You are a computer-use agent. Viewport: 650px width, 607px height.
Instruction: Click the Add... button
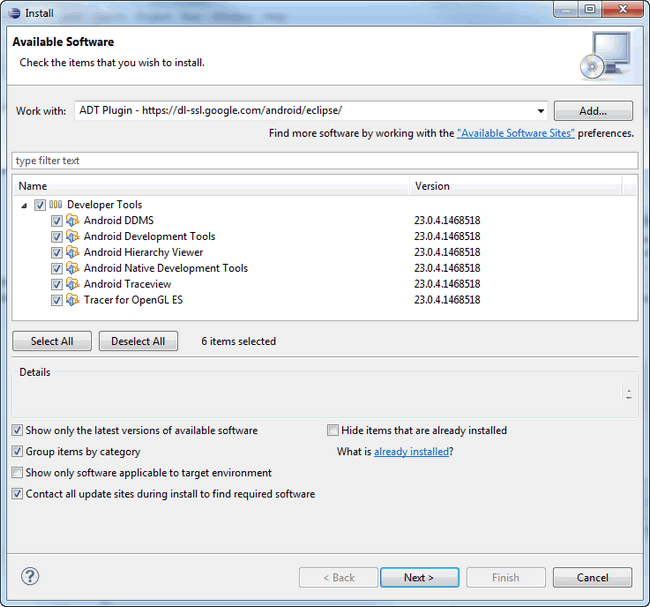[x=593, y=111]
